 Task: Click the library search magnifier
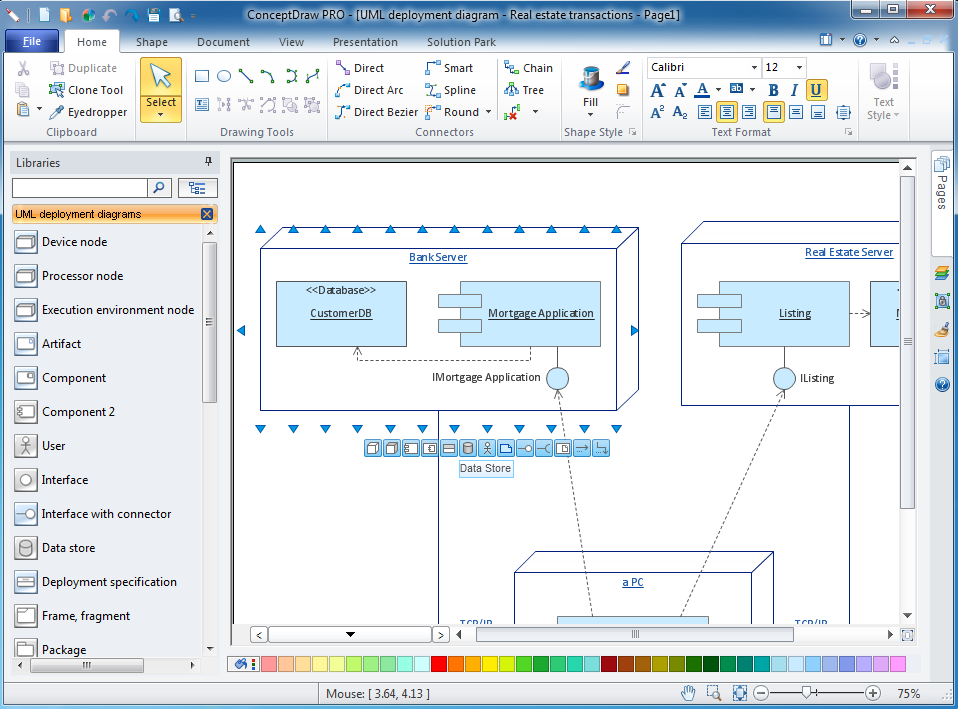click(x=159, y=188)
